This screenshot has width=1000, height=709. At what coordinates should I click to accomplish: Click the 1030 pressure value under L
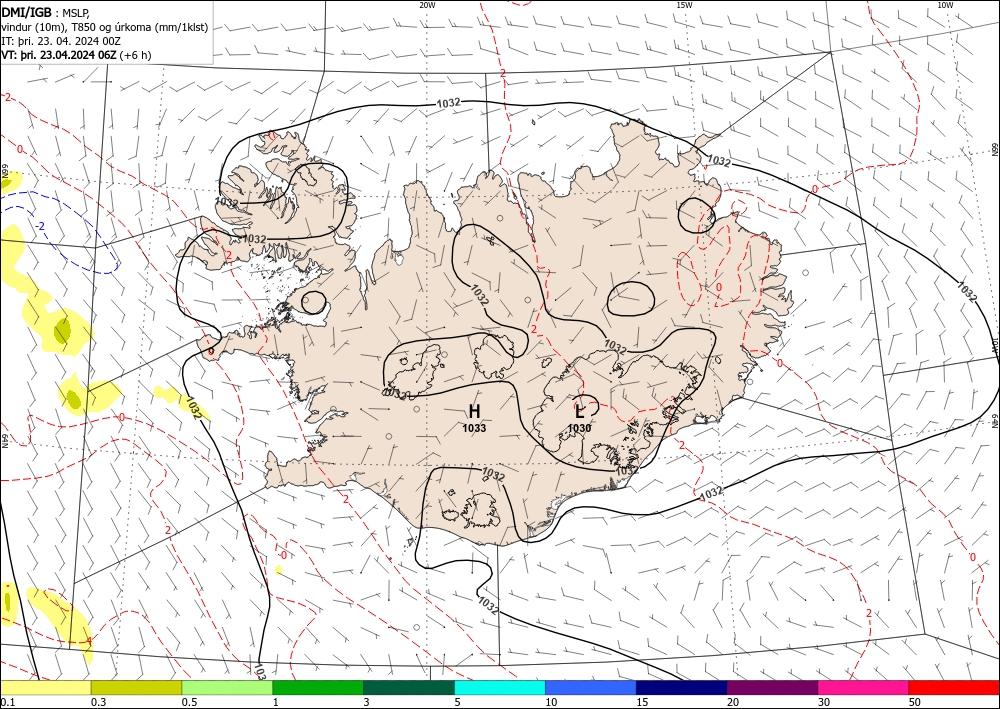[579, 428]
